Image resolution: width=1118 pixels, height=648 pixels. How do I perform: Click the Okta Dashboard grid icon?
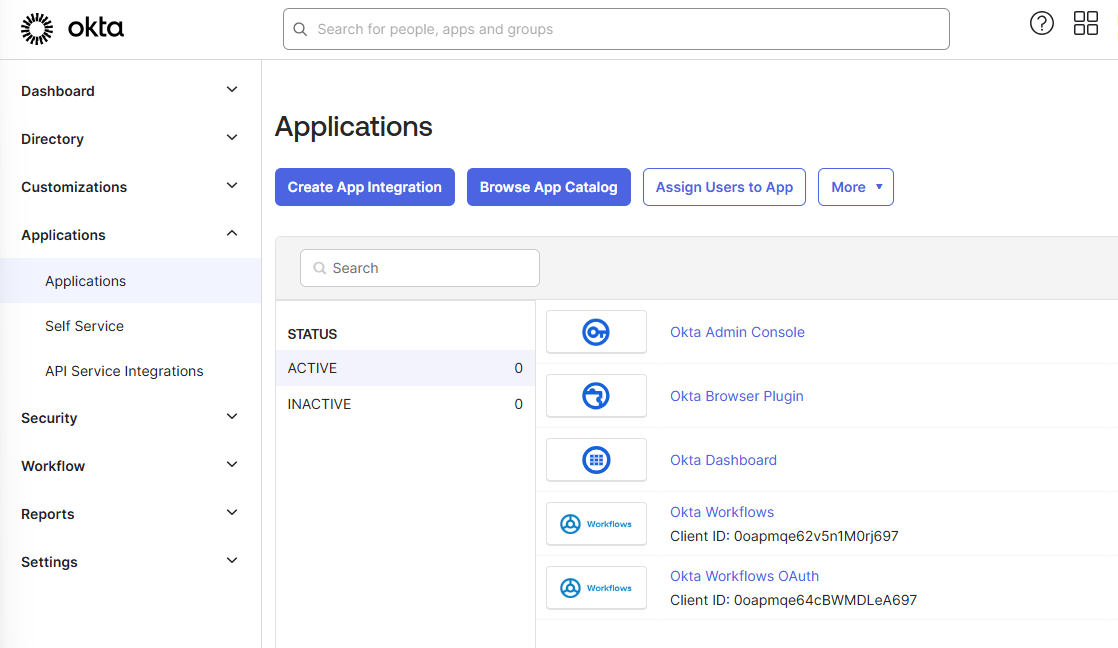(596, 460)
